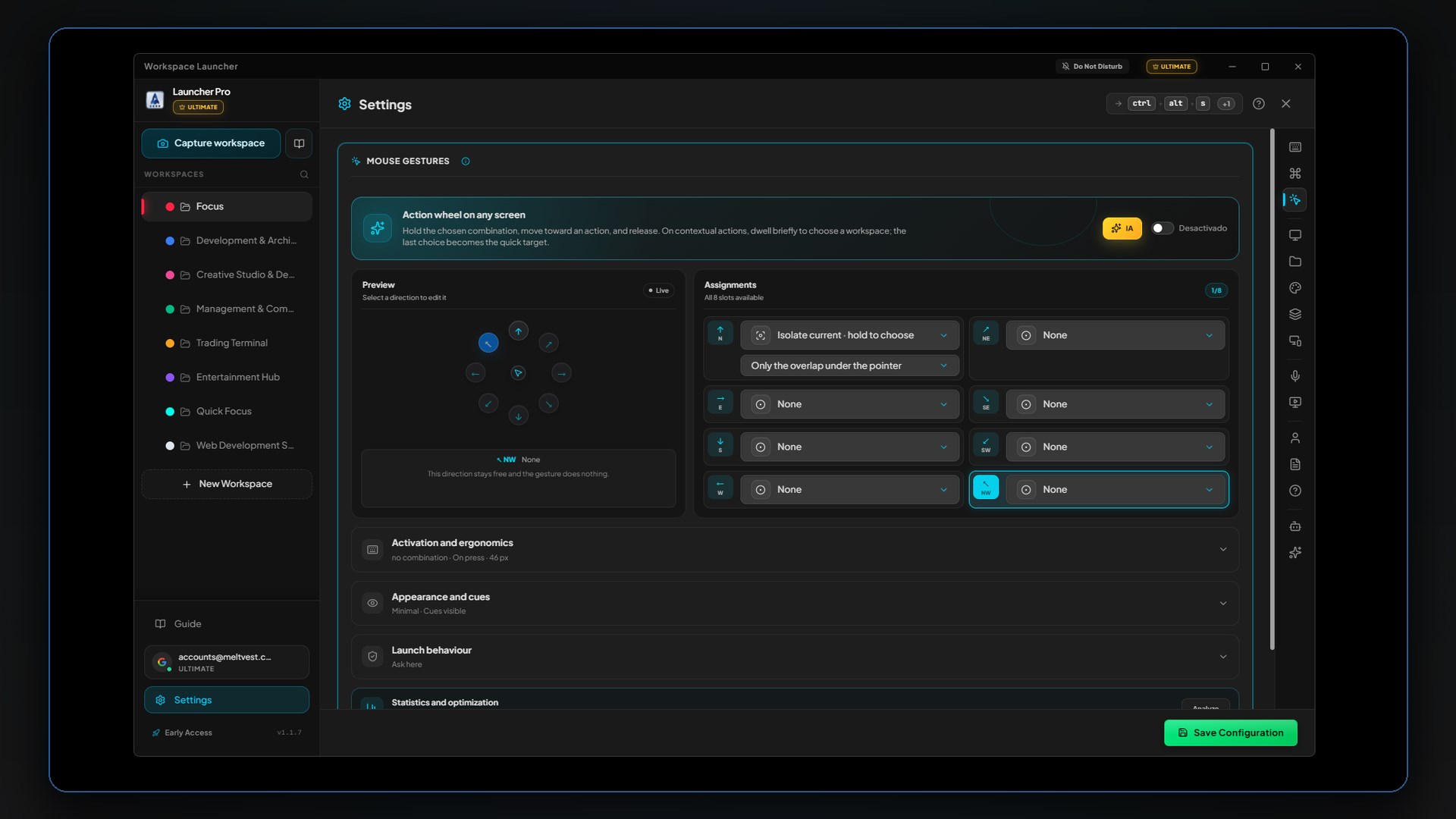
Task: Open the palette appearance settings icon
Action: tap(1294, 288)
